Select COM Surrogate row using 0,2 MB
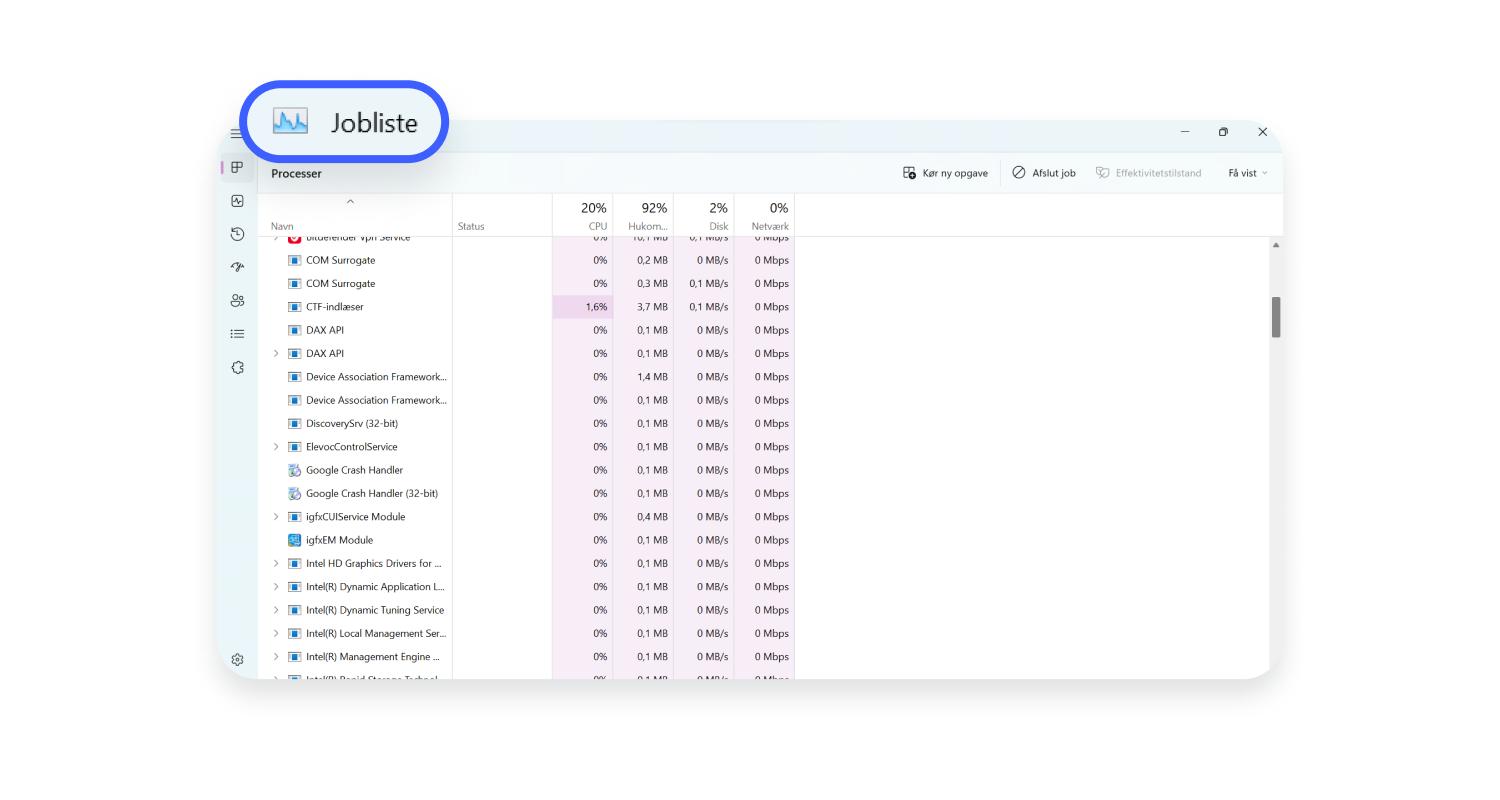The height and width of the screenshot is (800, 1500). (526, 260)
